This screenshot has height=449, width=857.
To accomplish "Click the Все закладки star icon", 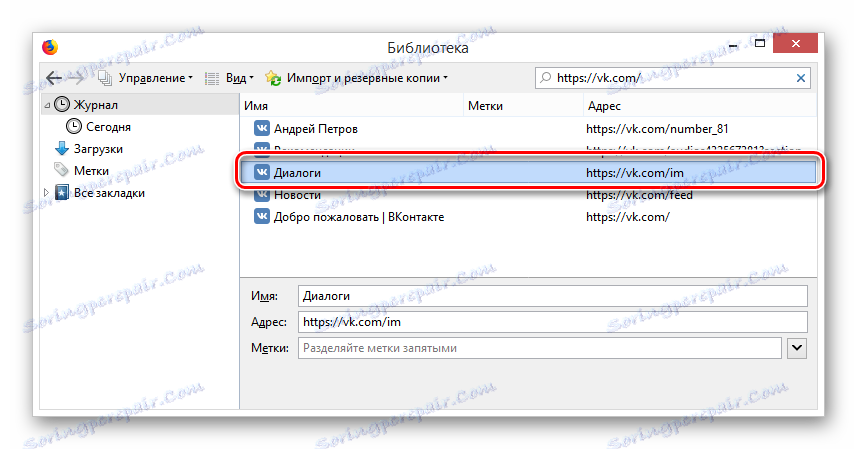I will (x=62, y=192).
